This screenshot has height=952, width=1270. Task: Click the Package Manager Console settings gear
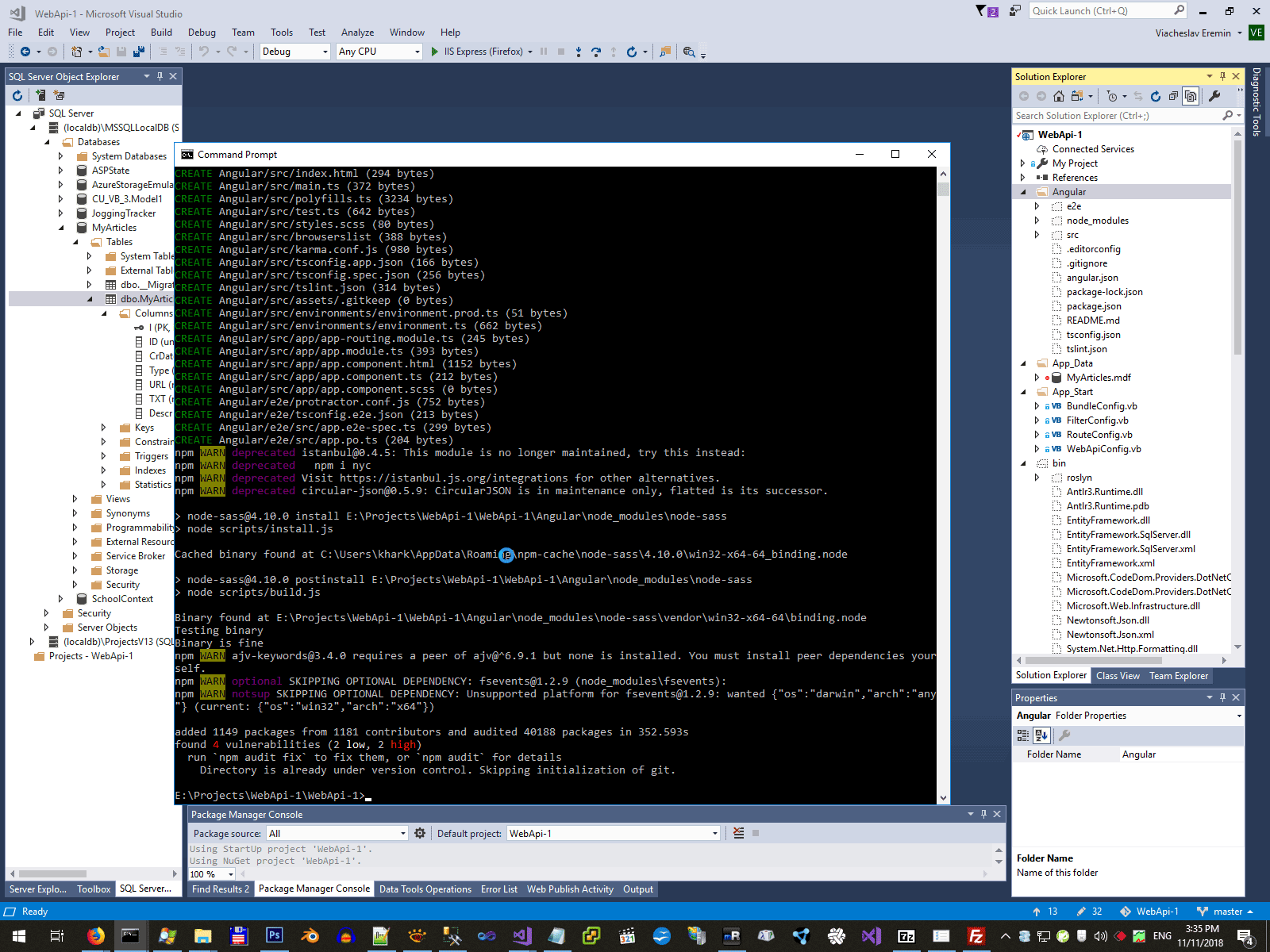click(x=420, y=833)
